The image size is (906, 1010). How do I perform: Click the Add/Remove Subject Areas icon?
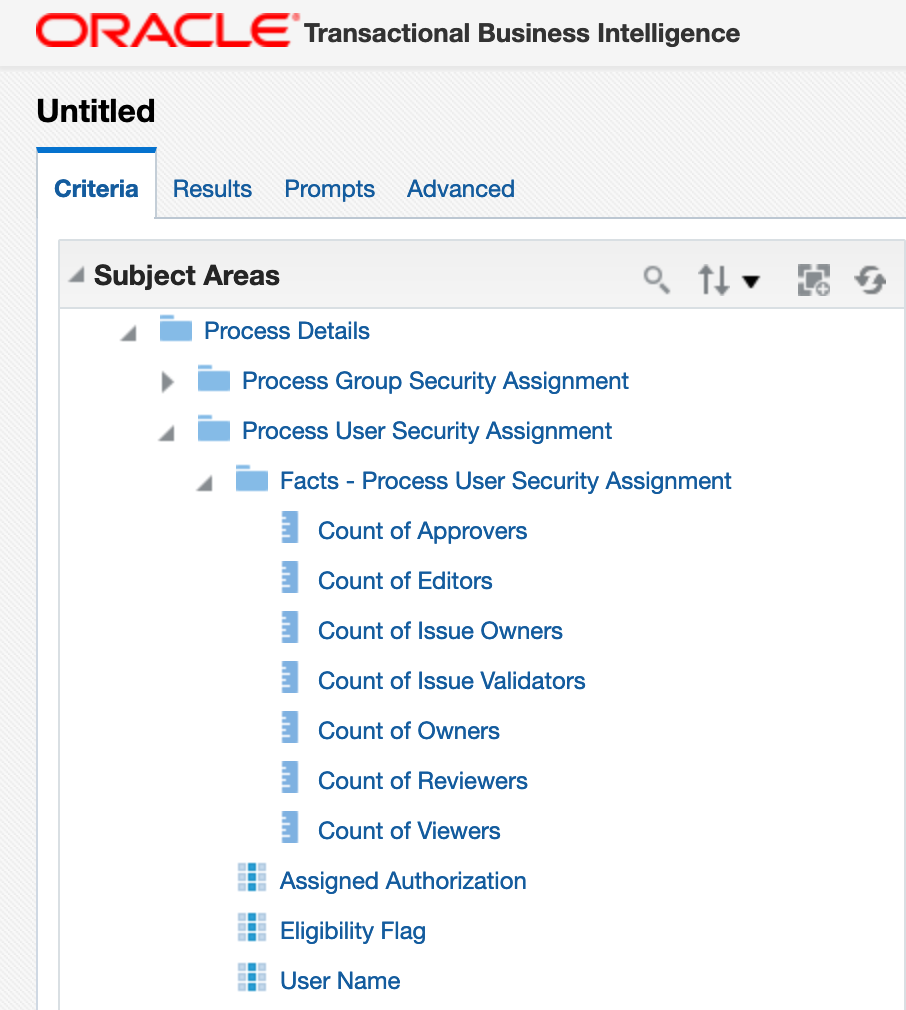pos(813,281)
